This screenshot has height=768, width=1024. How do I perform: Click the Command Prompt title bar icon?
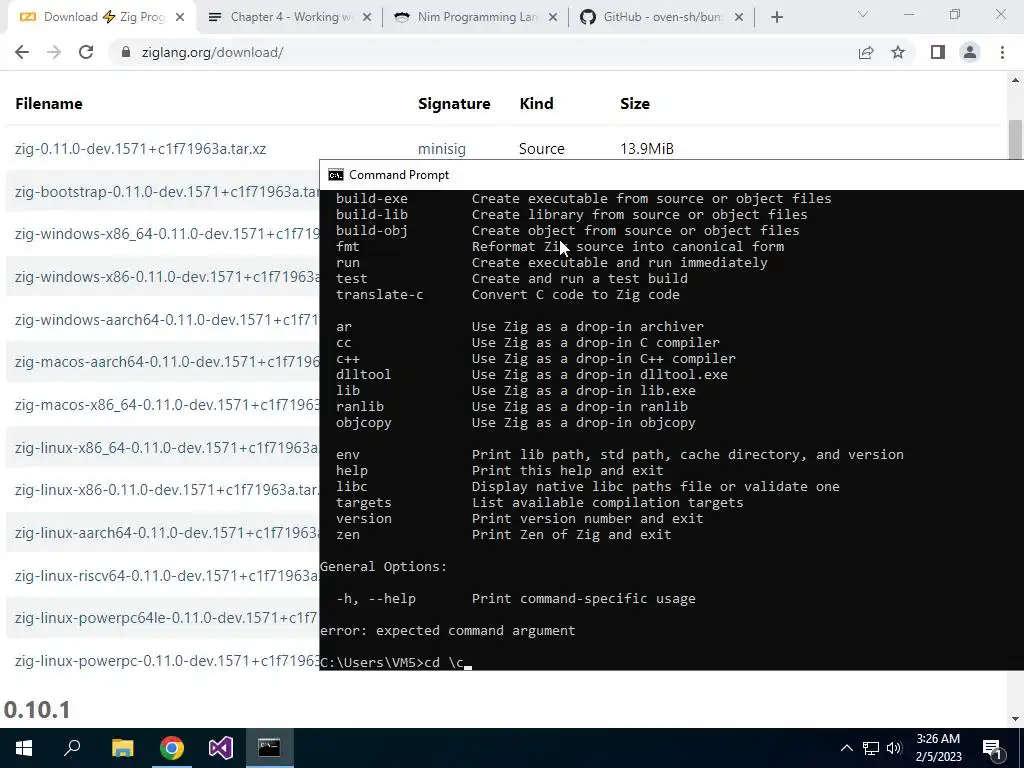[x=336, y=174]
